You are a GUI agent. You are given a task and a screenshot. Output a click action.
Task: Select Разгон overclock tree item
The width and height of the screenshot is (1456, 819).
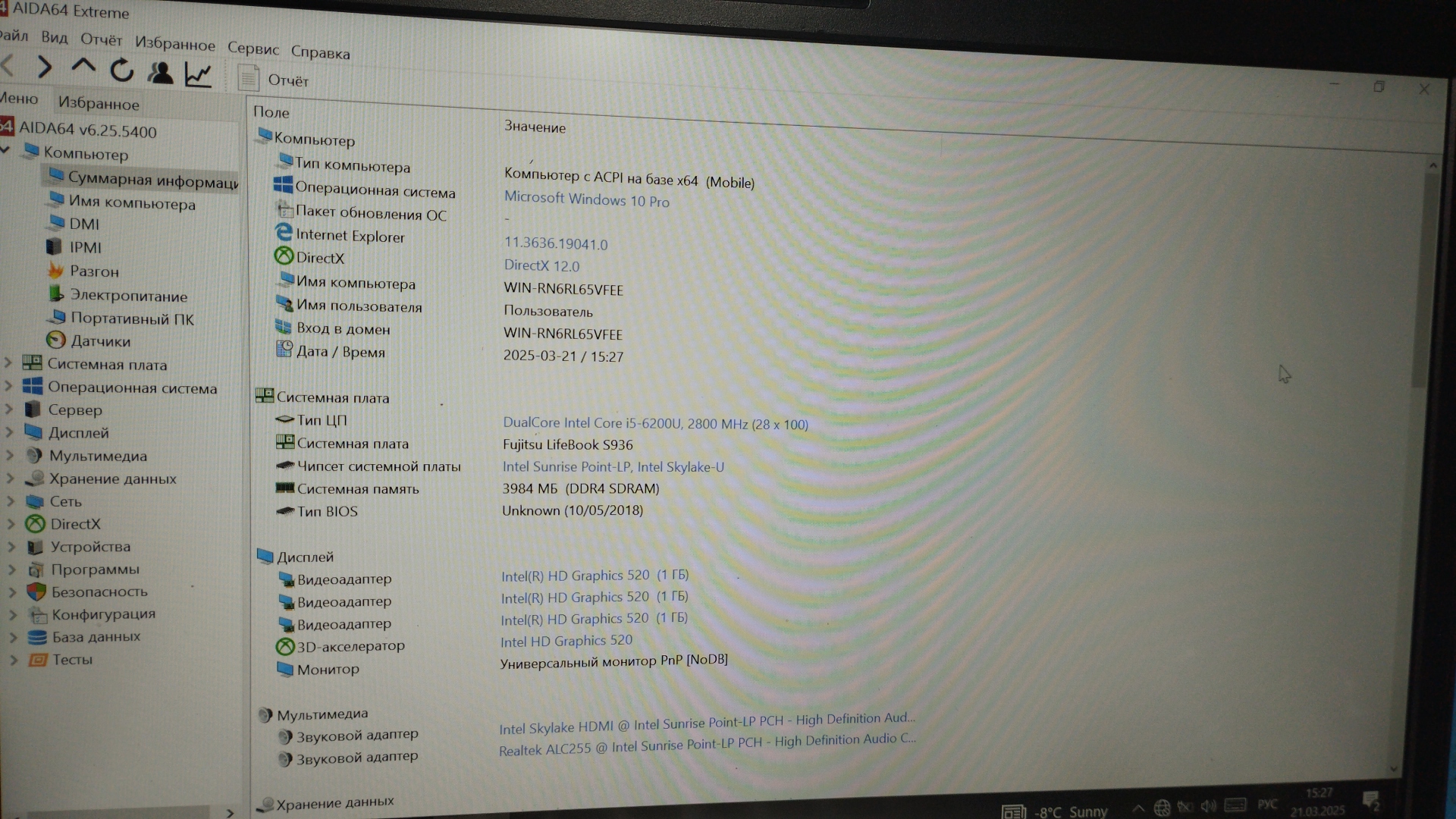tap(93, 271)
